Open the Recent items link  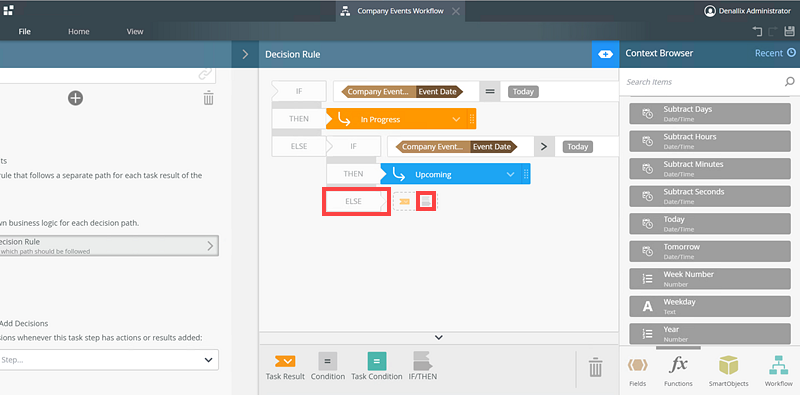775,53
